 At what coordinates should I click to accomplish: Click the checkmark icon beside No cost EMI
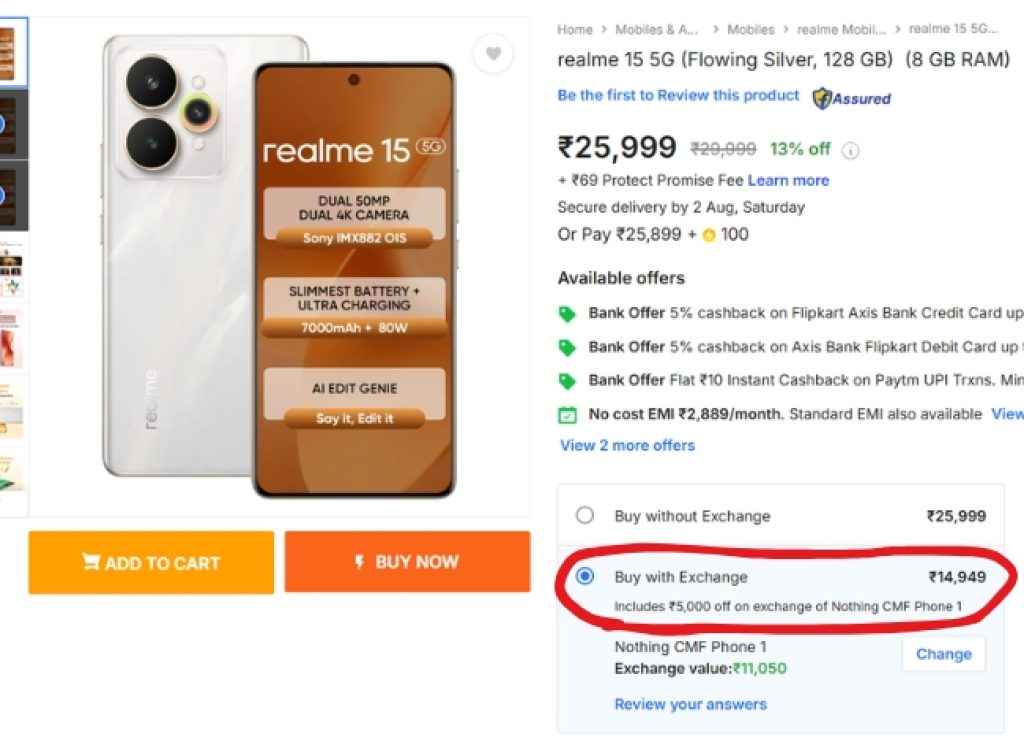pos(568,414)
